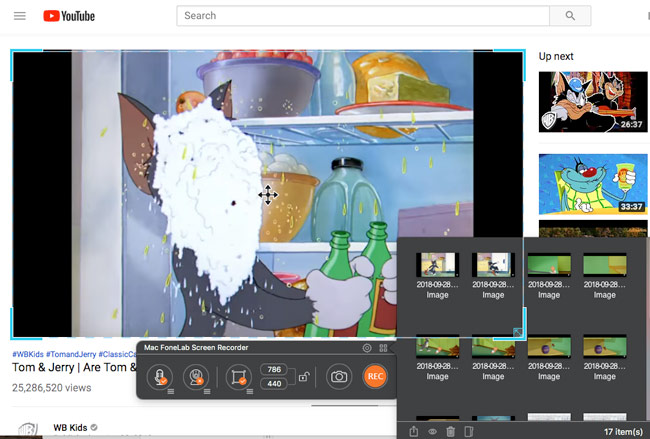Click the Tom & Jerry video title
Viewport: 650px width, 439px height.
tap(74, 367)
